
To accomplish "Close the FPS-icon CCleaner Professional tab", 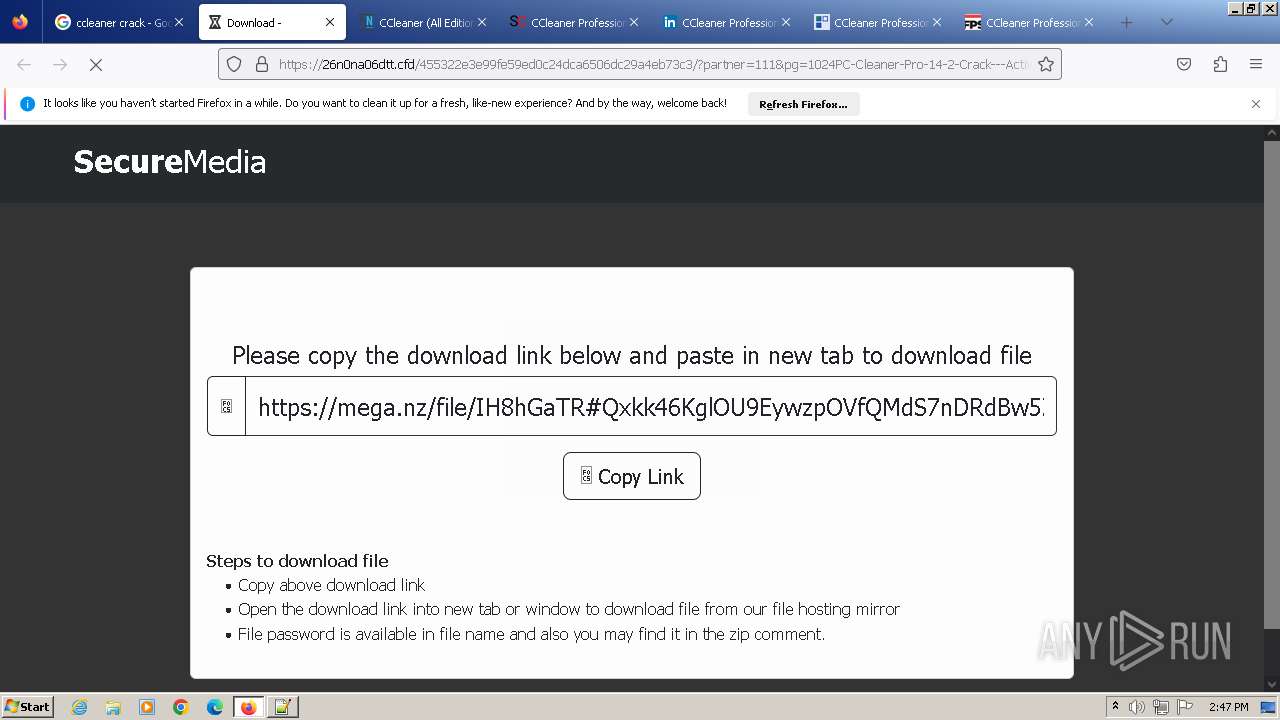I will tap(1089, 22).
